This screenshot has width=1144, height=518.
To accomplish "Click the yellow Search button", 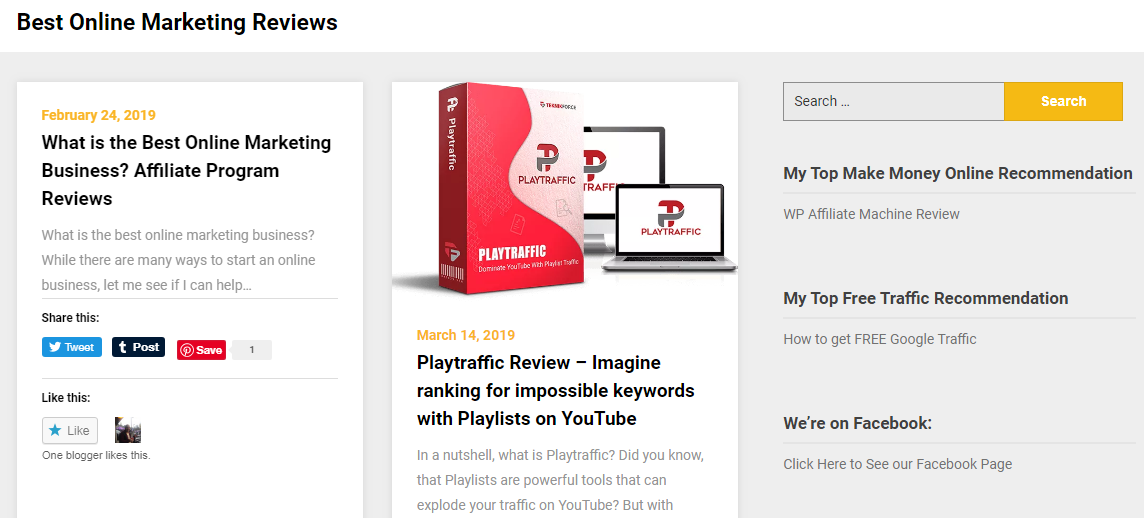I will (1063, 101).
